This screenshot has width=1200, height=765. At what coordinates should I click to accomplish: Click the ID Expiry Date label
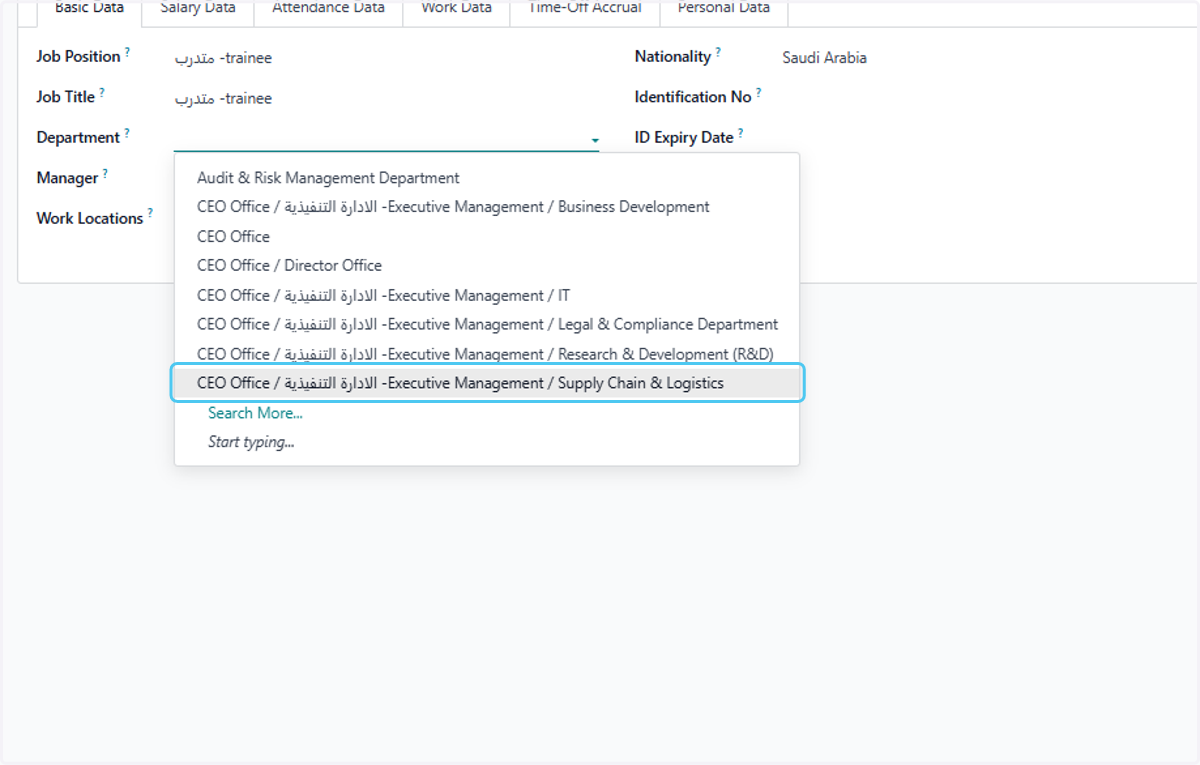(684, 137)
